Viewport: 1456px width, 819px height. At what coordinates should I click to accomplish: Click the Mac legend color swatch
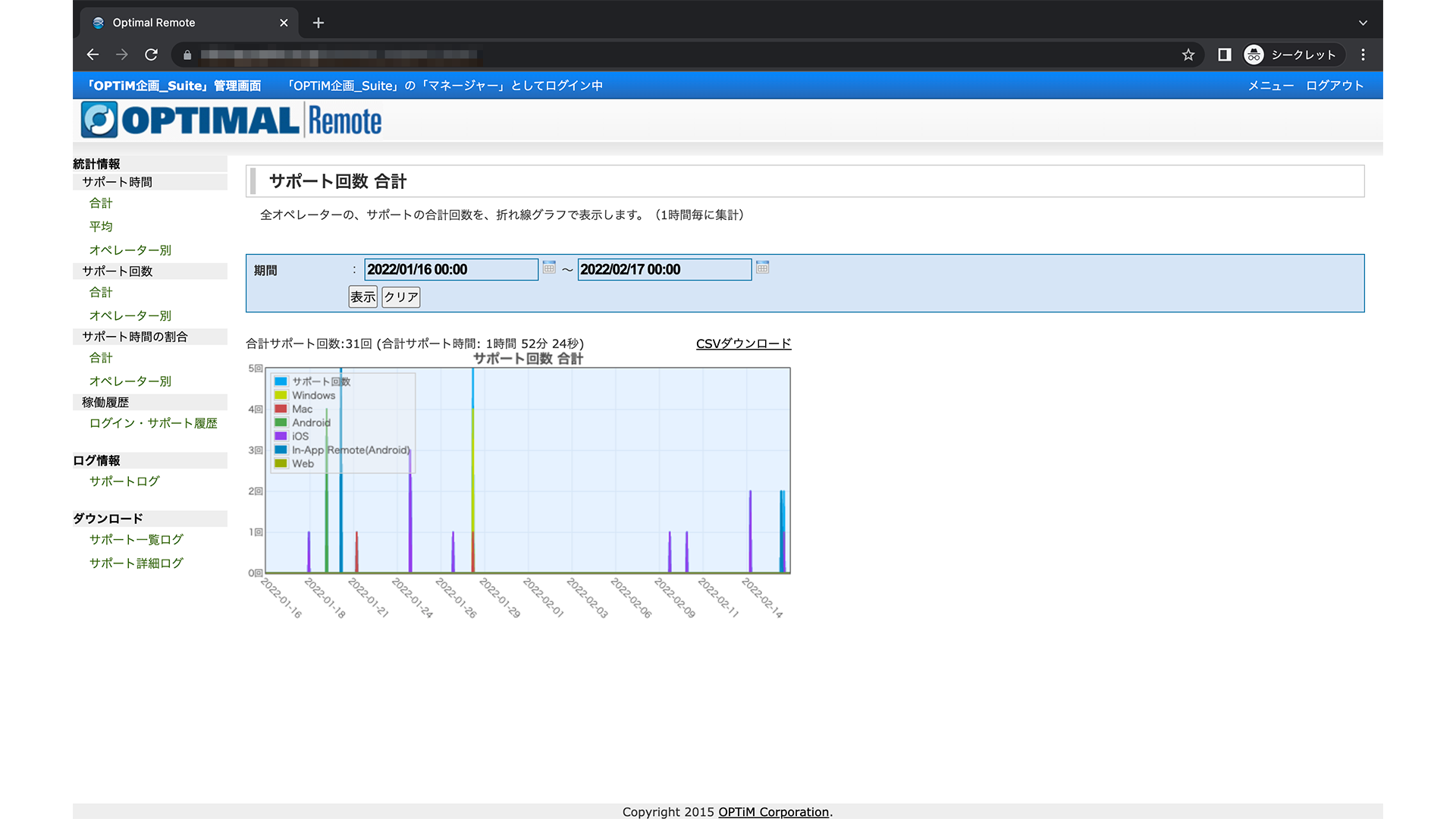pyautogui.click(x=281, y=409)
